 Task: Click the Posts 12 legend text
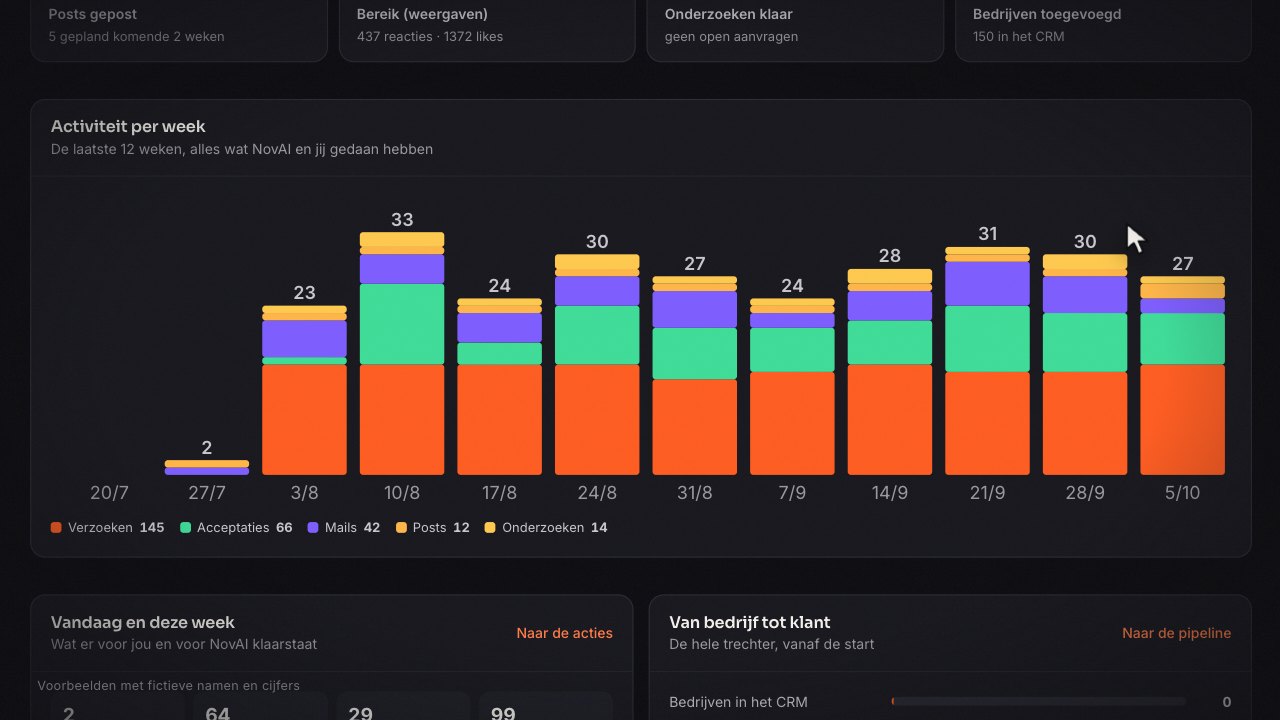(x=441, y=527)
